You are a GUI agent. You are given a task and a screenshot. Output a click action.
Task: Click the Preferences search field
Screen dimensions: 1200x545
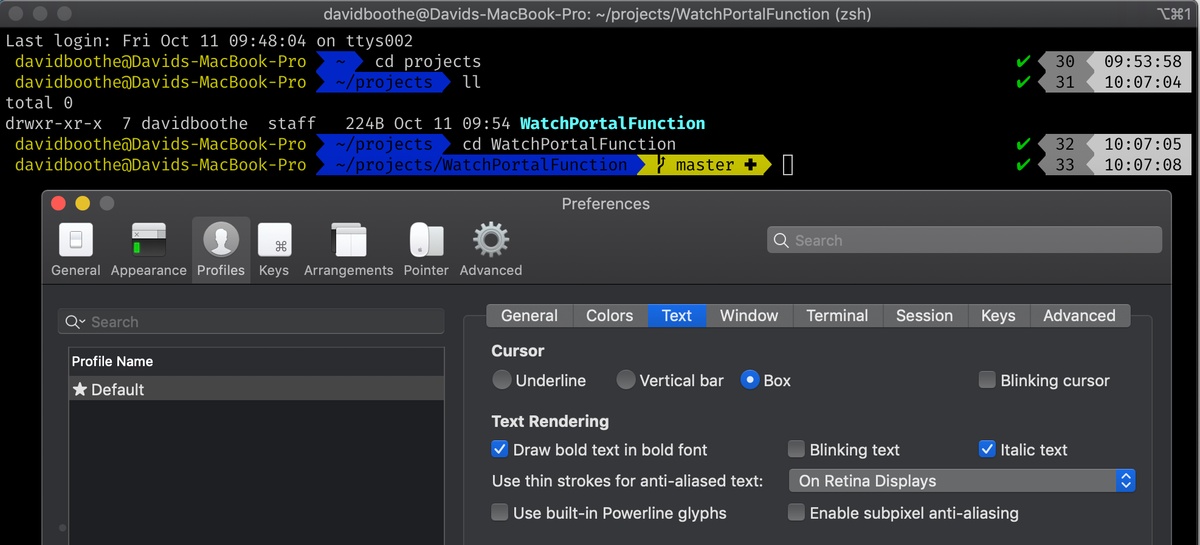[x=964, y=240]
